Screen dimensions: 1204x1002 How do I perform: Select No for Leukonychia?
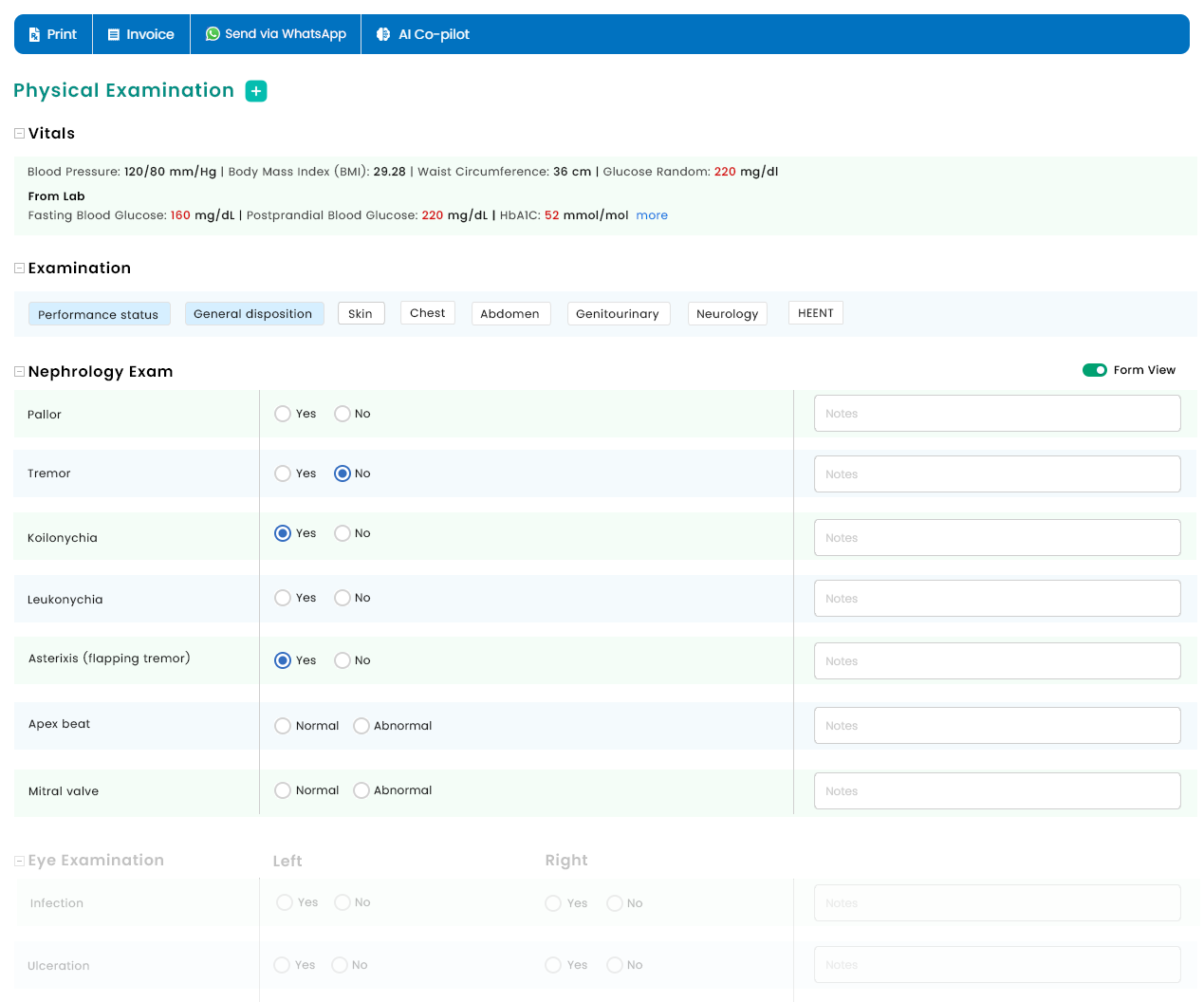click(x=343, y=598)
